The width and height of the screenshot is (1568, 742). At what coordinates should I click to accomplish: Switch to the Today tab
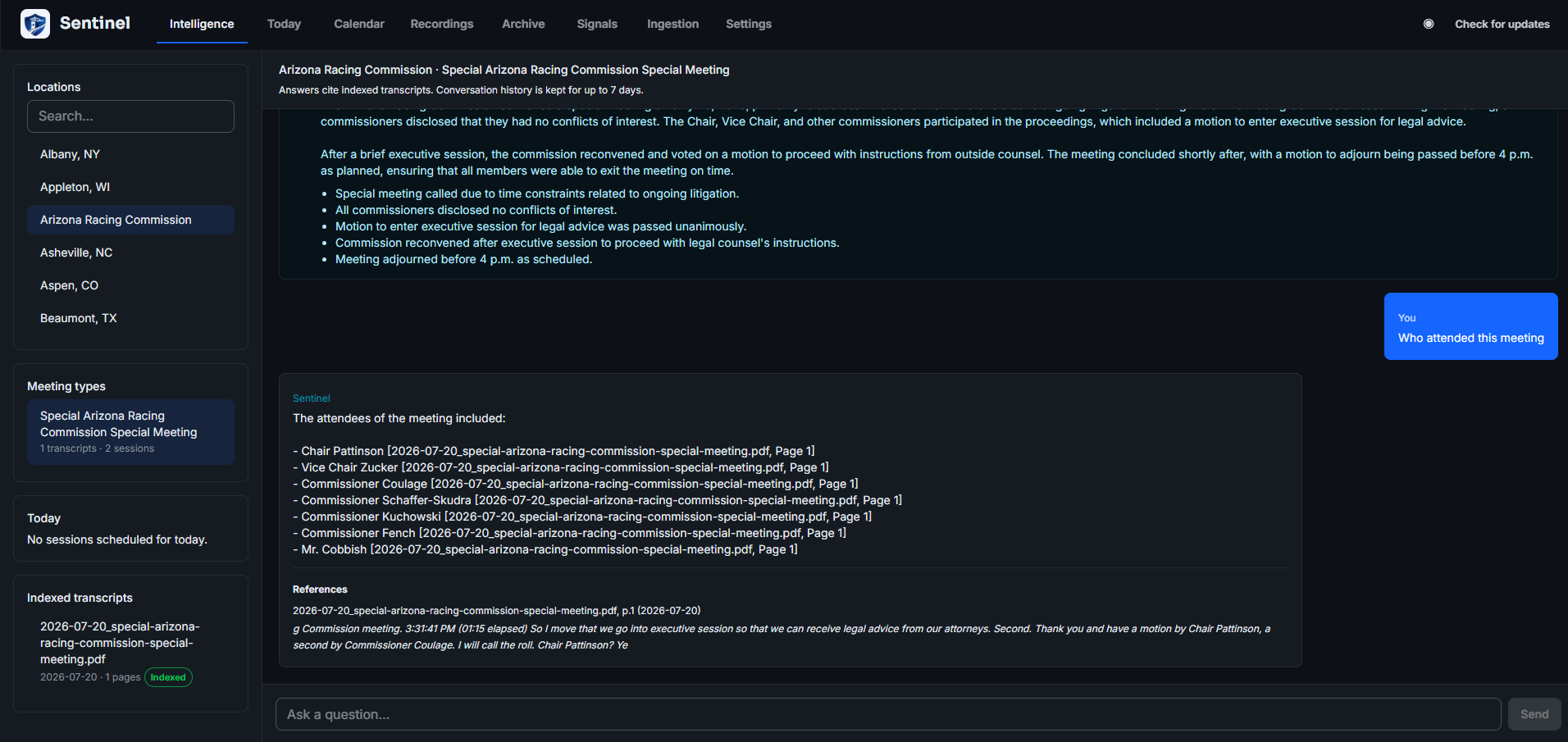284,24
